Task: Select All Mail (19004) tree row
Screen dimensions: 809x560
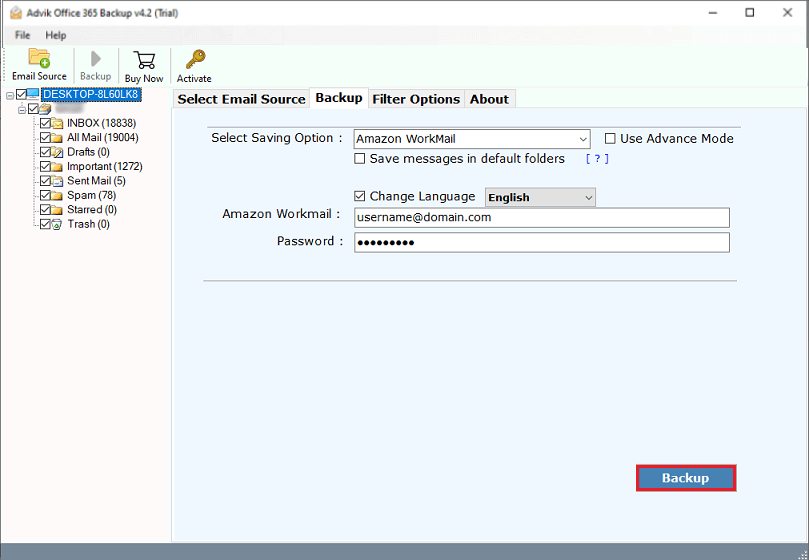Action: pos(103,138)
